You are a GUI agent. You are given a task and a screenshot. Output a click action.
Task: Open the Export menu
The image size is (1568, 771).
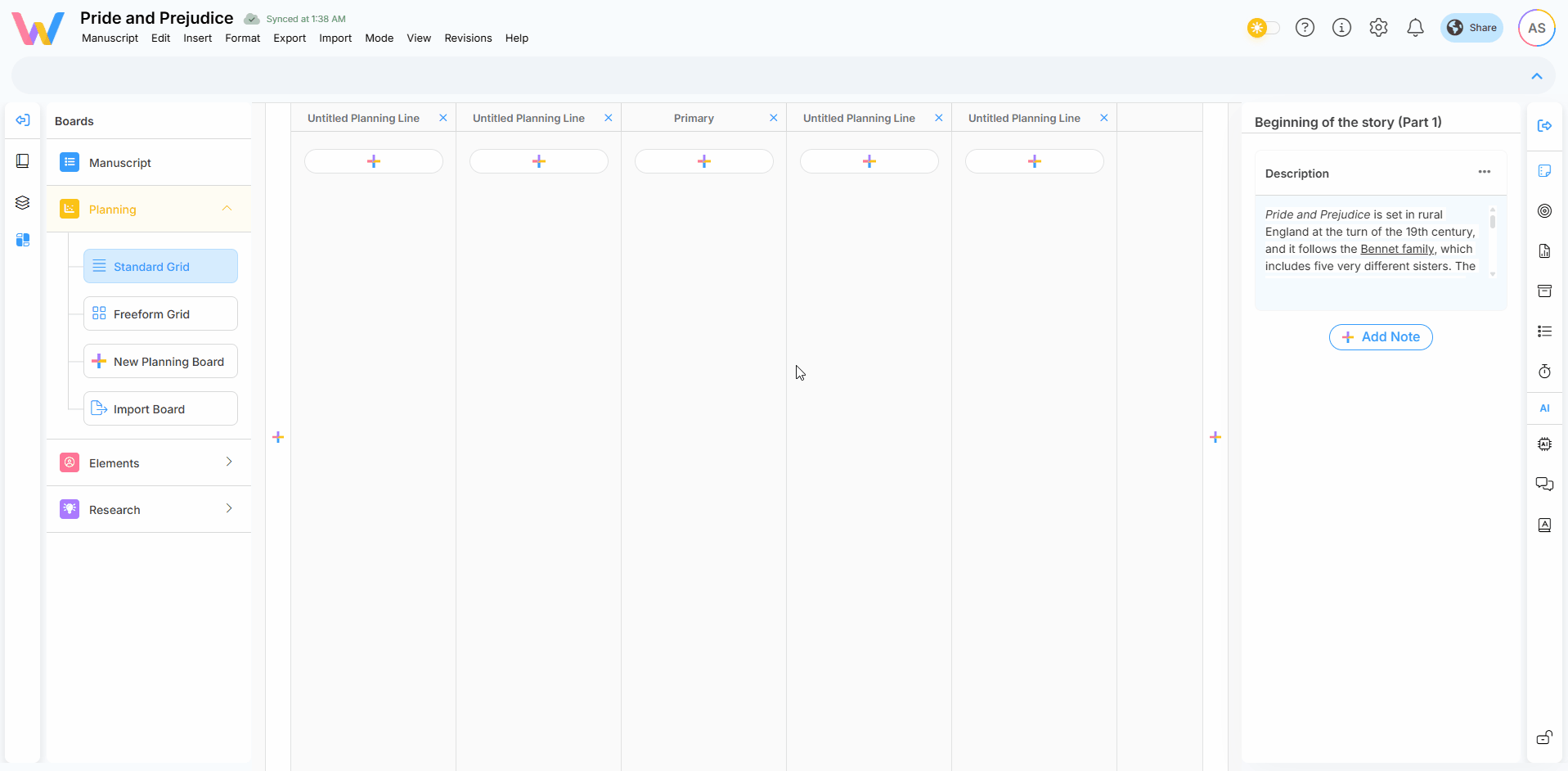click(290, 38)
